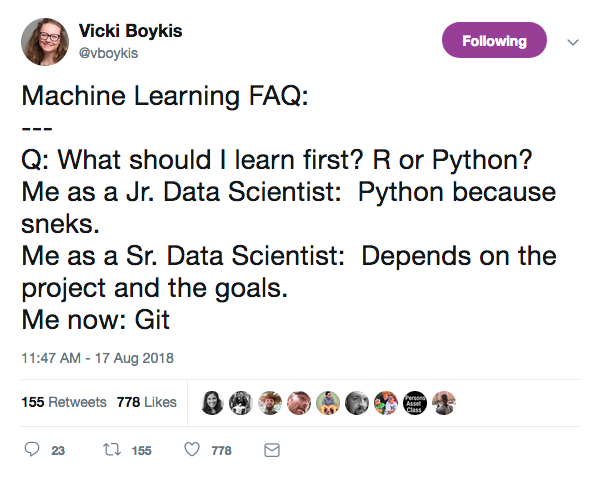
Task: Click the reply speech bubble icon
Action: (32, 449)
